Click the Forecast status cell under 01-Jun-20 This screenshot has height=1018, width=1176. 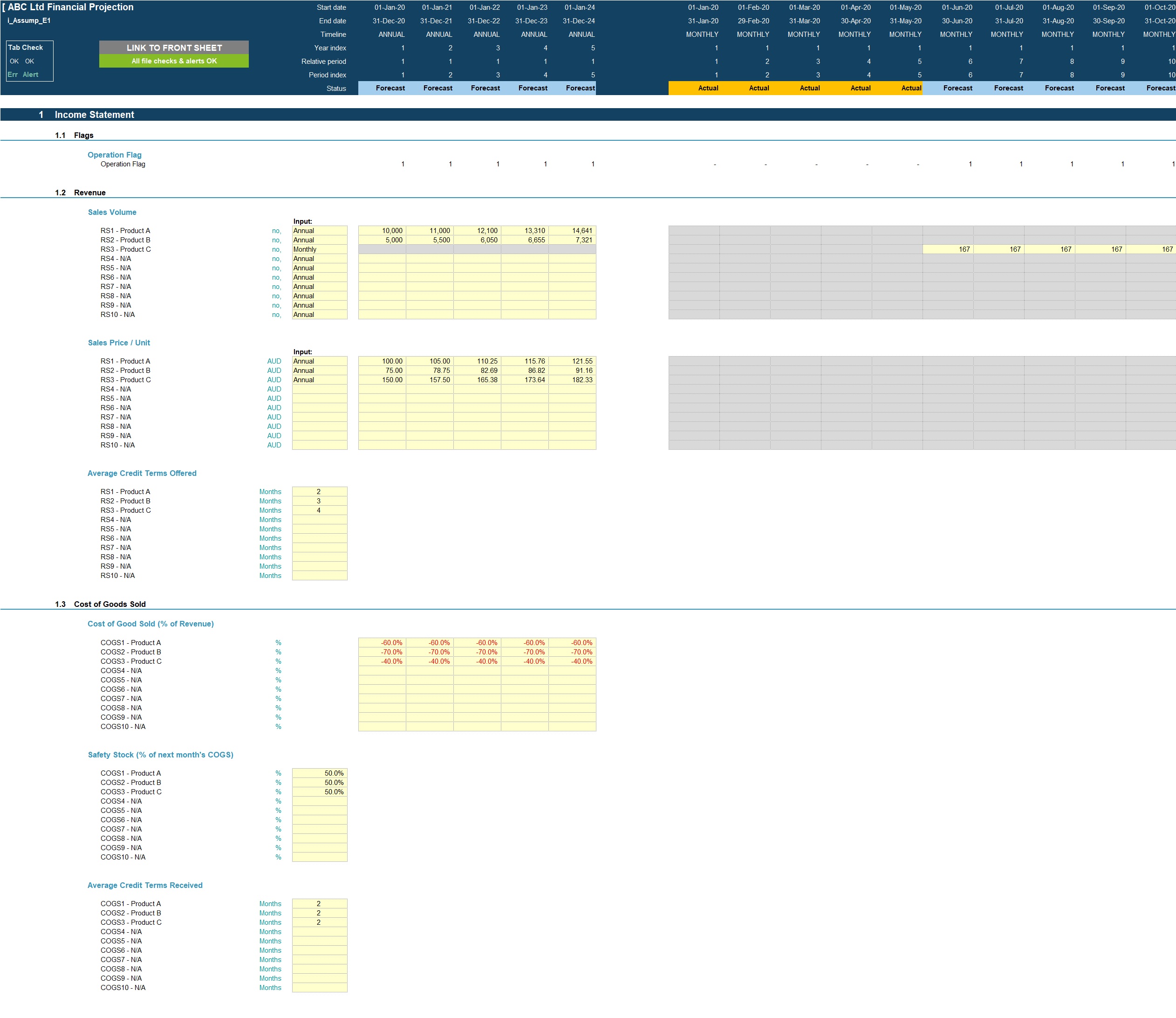[948, 88]
